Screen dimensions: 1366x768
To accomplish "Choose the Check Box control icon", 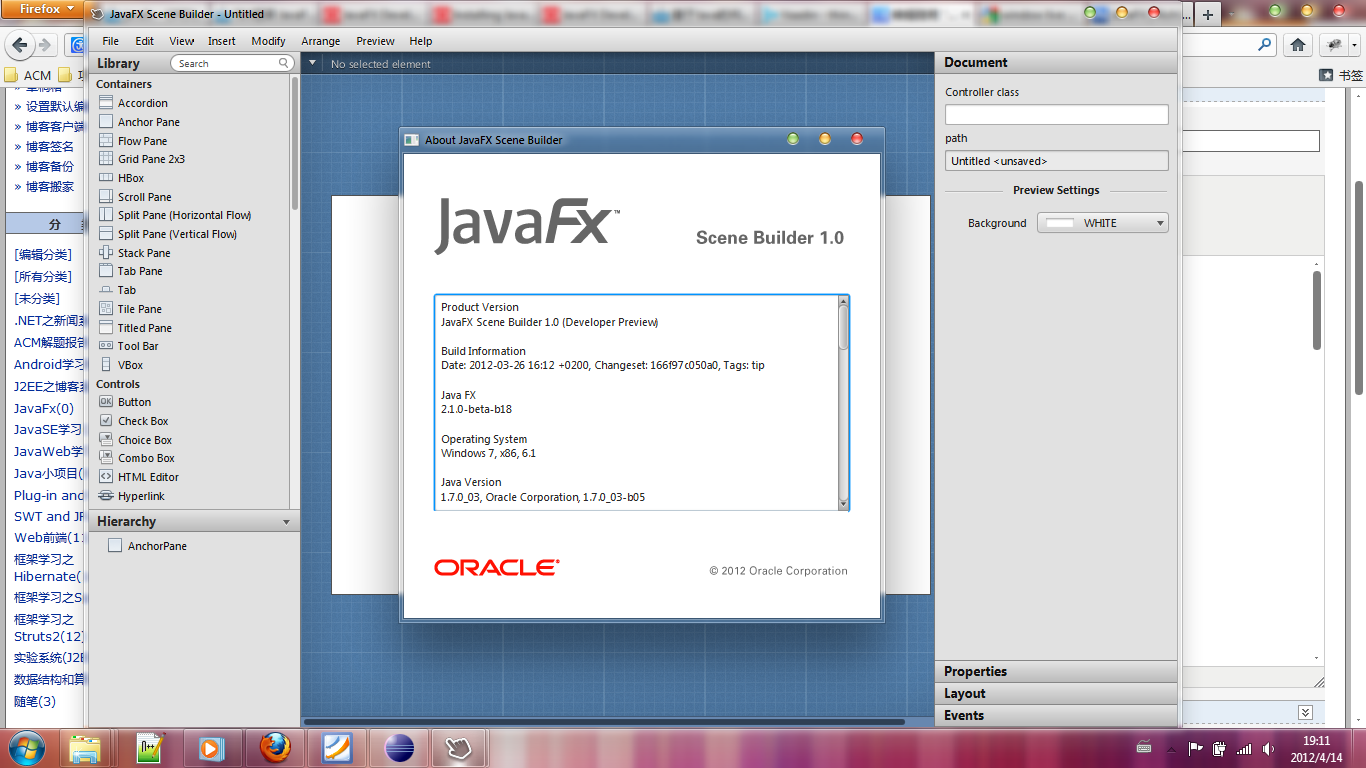I will click(x=106, y=421).
